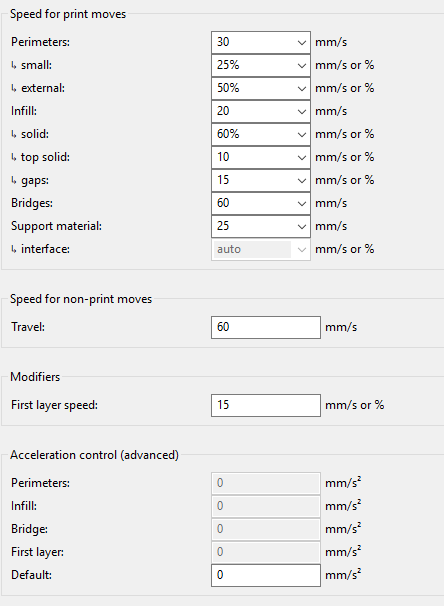The width and height of the screenshot is (444, 606).
Task: Expand the Bridges speed dropdown
Action: [x=302, y=203]
